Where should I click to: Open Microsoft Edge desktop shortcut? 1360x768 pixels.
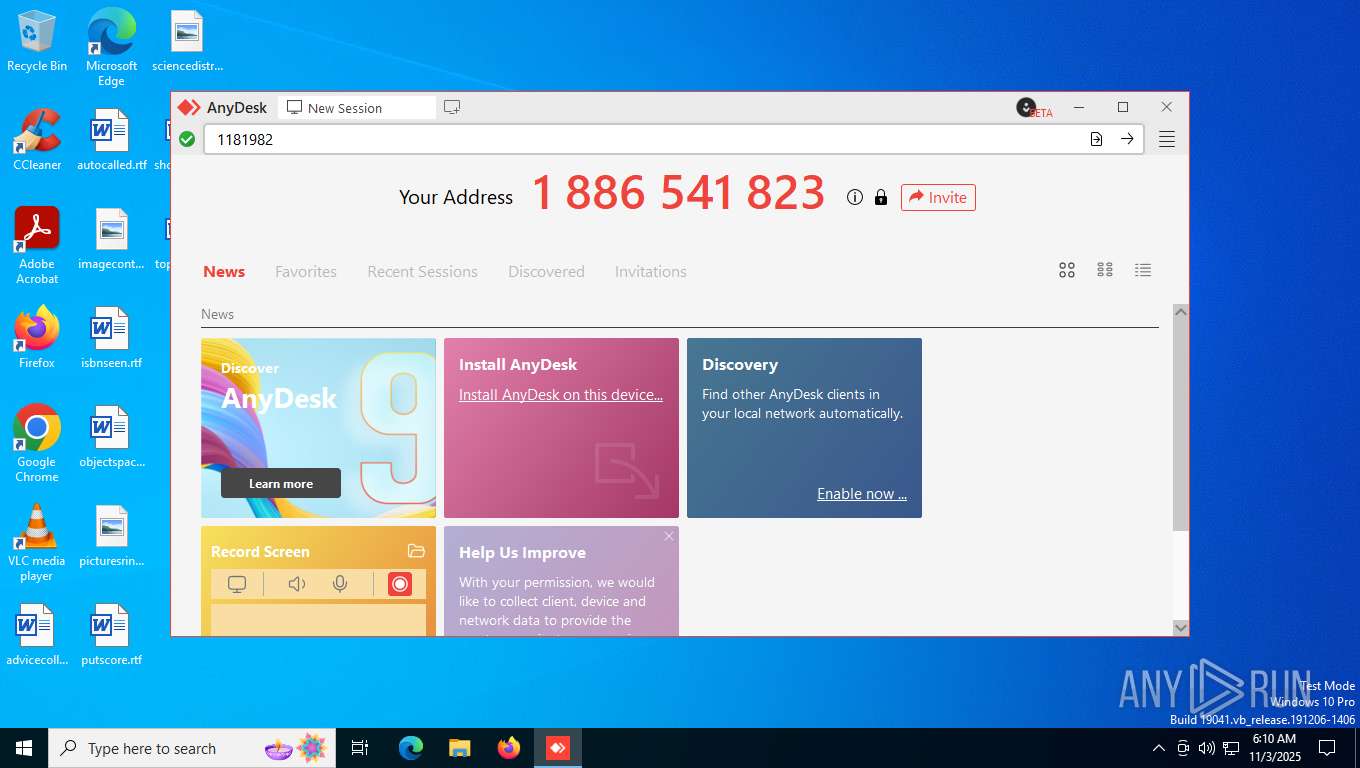(111, 48)
